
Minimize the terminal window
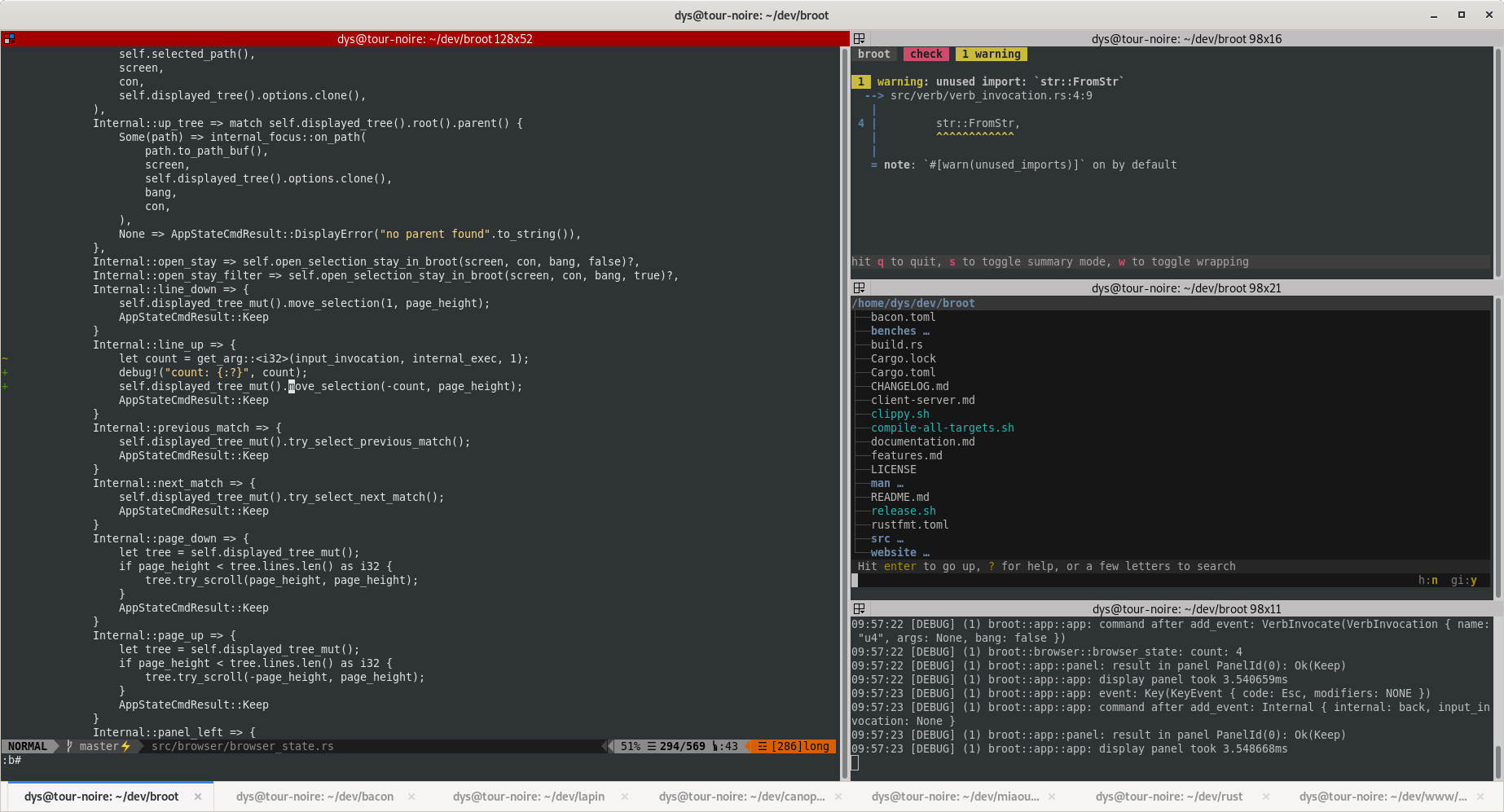(x=1434, y=15)
